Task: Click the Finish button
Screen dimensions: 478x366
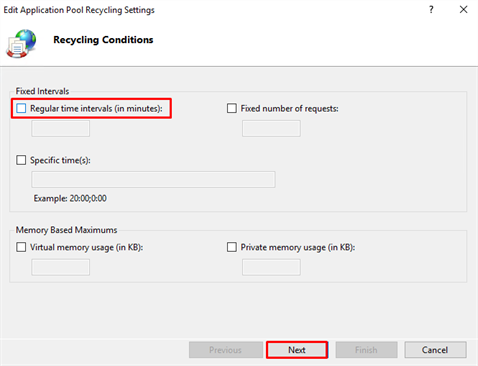Action: pyautogui.click(x=366, y=350)
